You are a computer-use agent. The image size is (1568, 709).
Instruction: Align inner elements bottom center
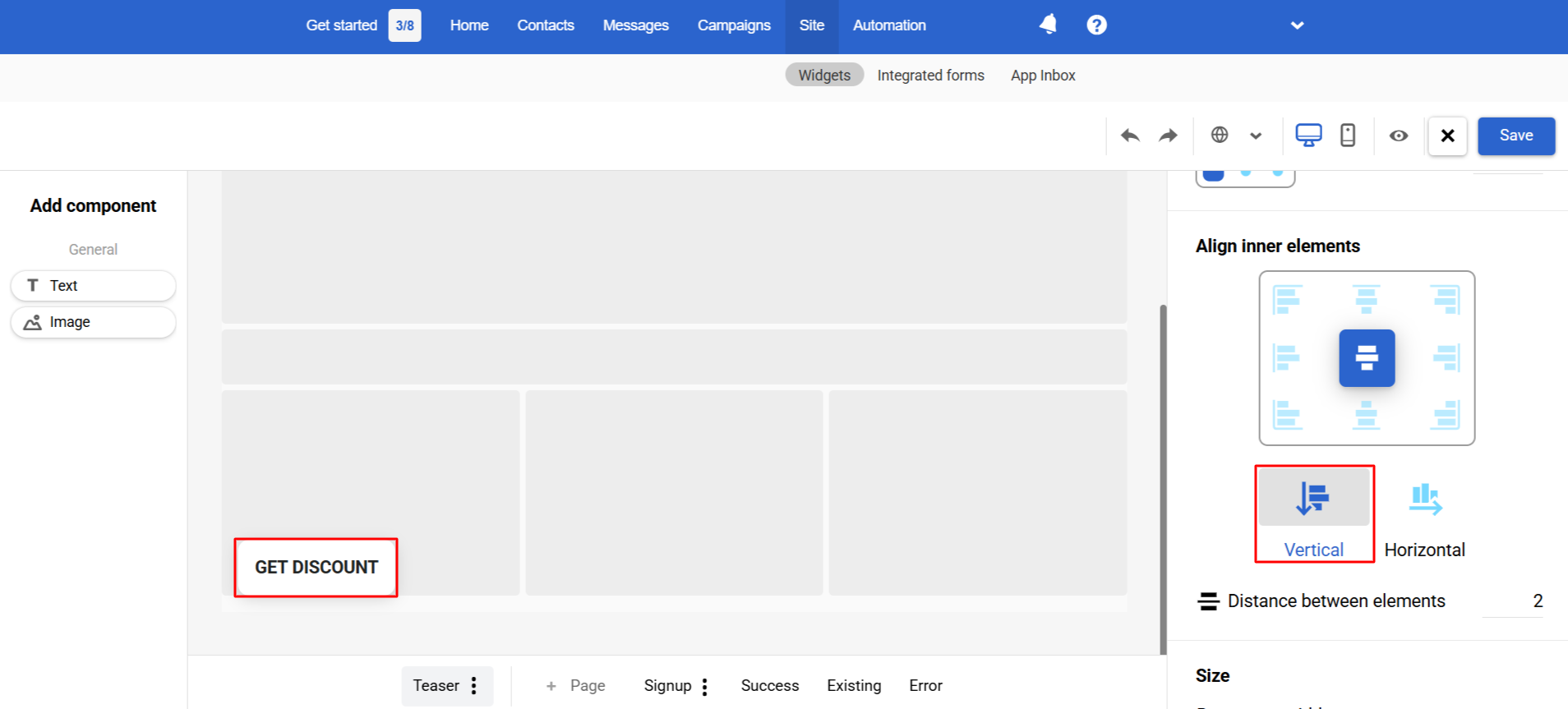point(1367,415)
